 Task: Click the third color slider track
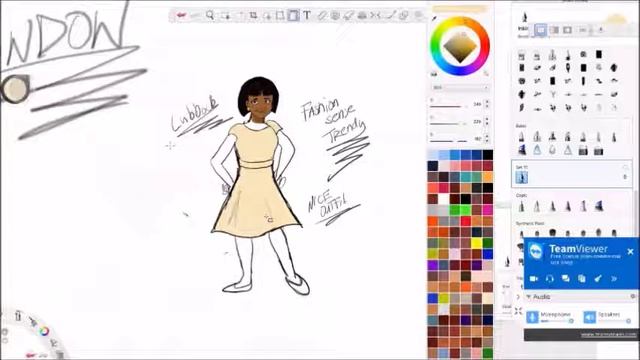[x=449, y=141]
